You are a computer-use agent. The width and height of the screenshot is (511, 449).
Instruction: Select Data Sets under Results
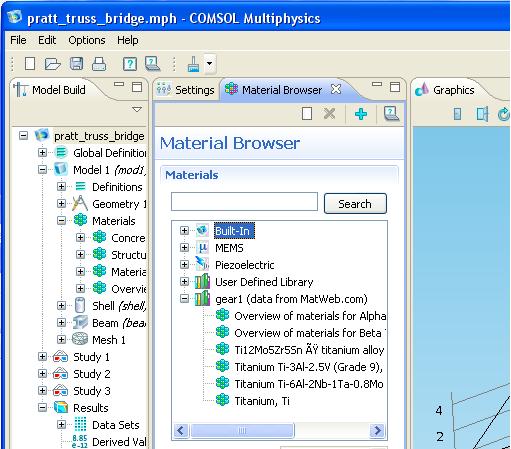[115, 425]
